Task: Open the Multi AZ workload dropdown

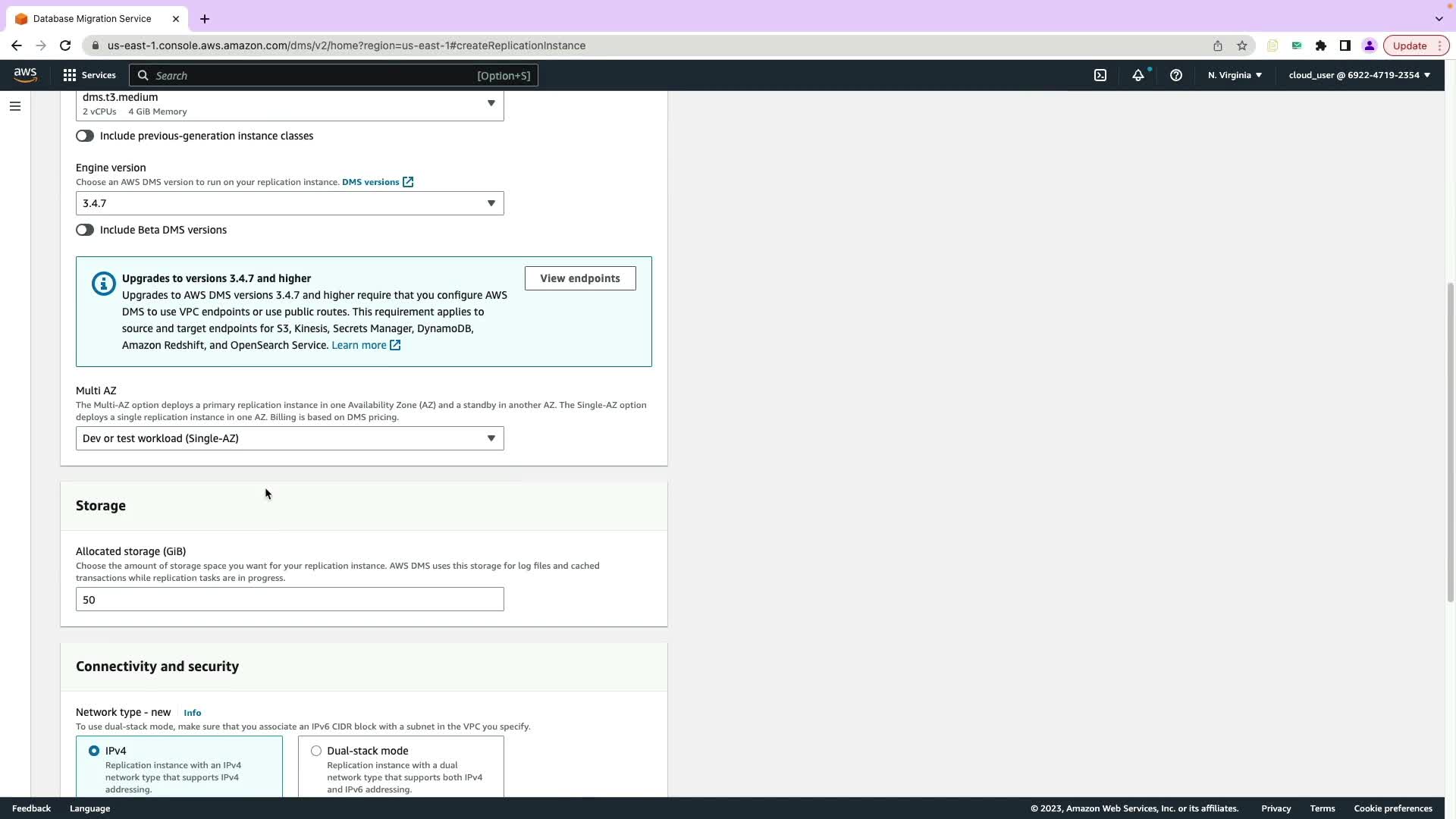Action: (290, 438)
